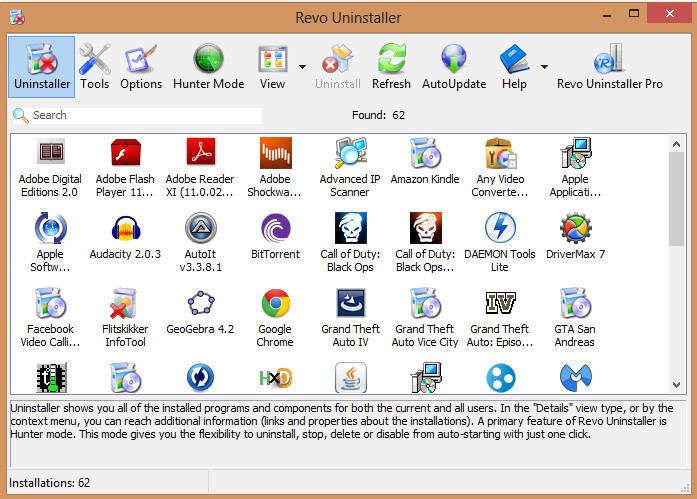The image size is (697, 499).
Task: Launch AutoUpdate from the toolbar
Action: [x=453, y=66]
